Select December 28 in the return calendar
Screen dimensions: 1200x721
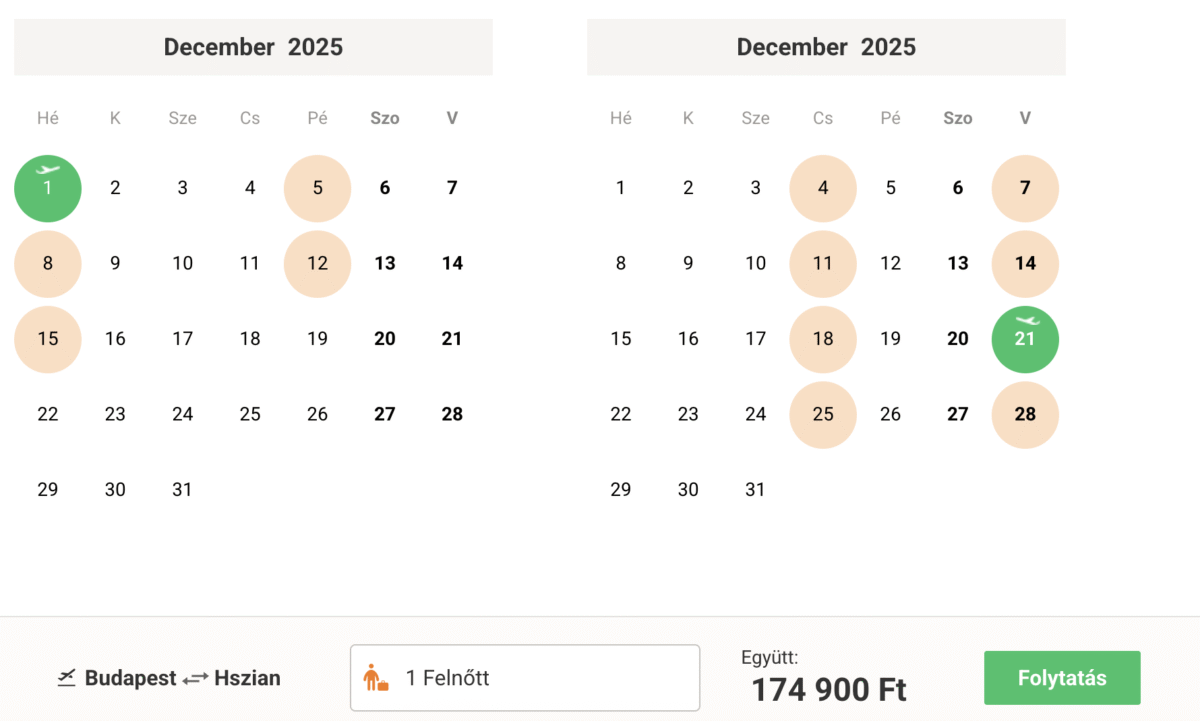[1025, 414]
